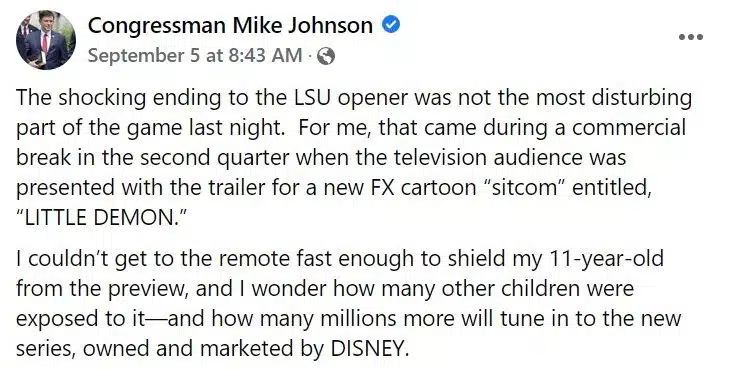The image size is (740, 370).
Task: Click the blue verified badge checkmark
Action: pyautogui.click(x=391, y=25)
